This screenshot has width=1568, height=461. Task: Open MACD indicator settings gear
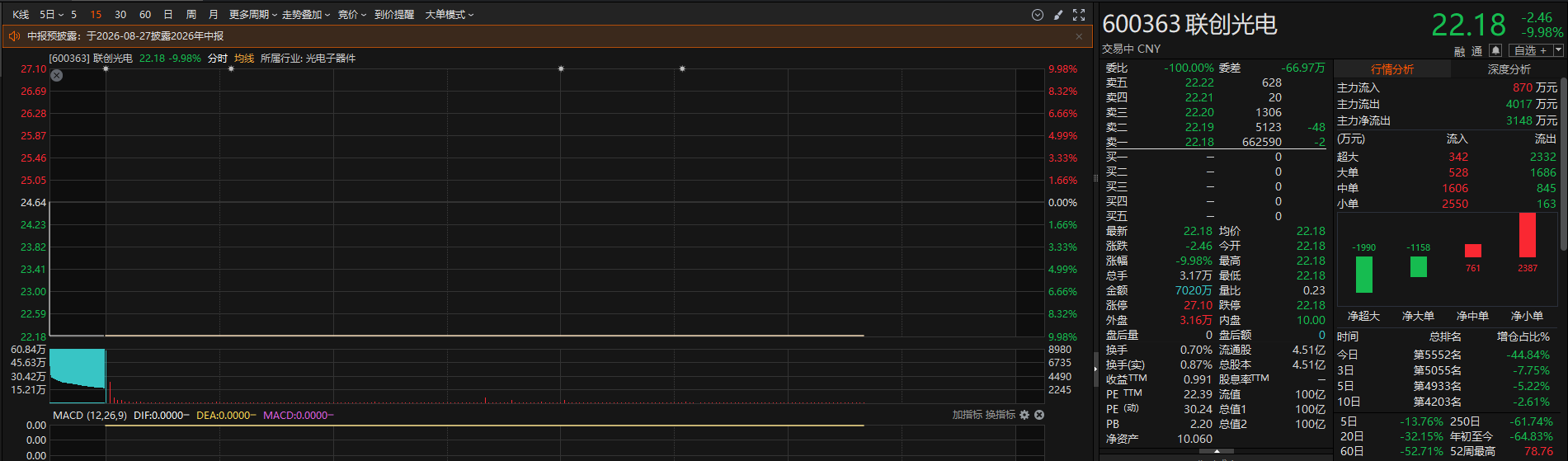point(1024,415)
